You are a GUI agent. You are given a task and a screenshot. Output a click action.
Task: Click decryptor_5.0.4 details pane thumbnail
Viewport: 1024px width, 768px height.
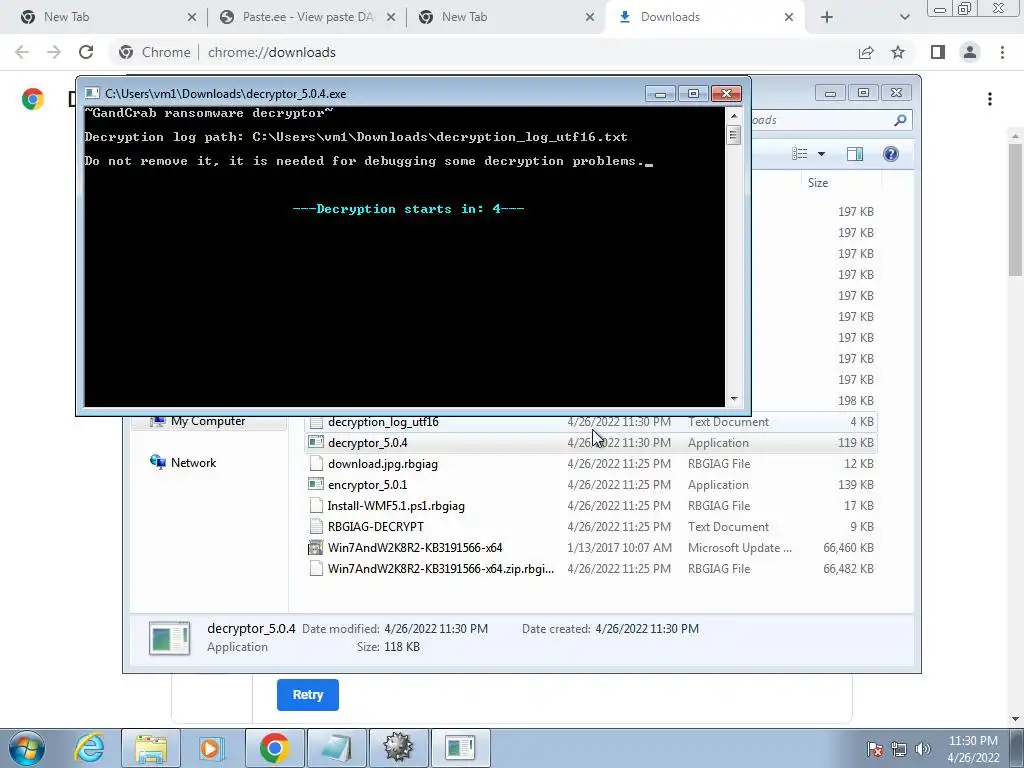coord(170,638)
